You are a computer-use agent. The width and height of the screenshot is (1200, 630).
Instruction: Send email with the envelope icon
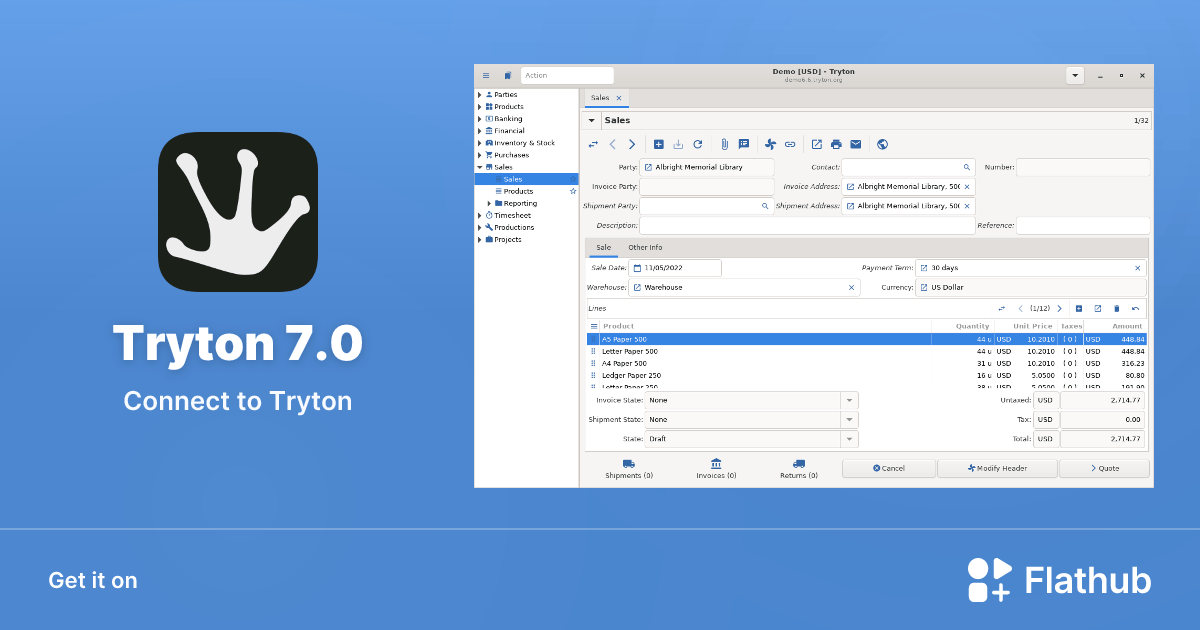click(855, 144)
